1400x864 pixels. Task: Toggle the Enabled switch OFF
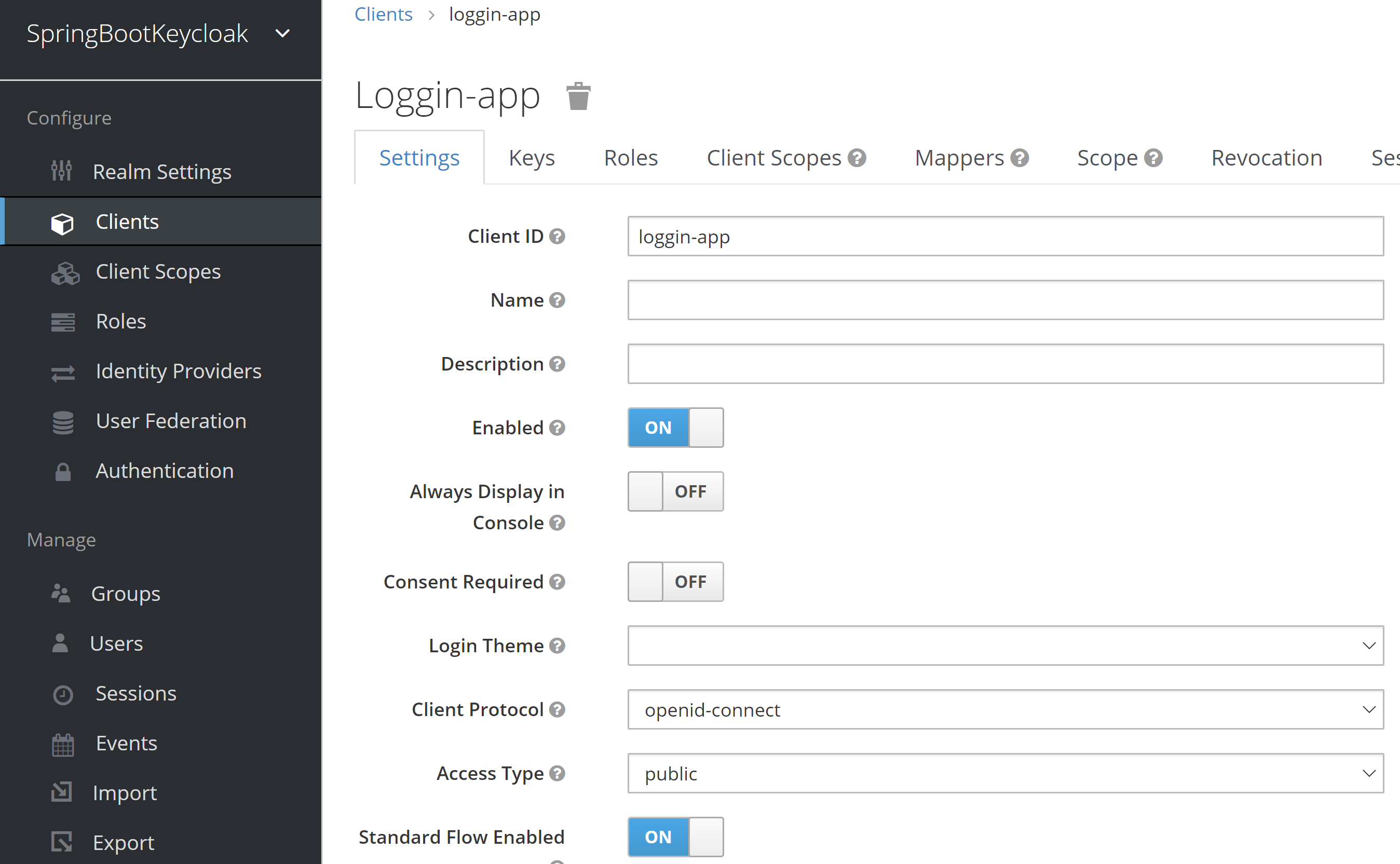click(x=674, y=427)
